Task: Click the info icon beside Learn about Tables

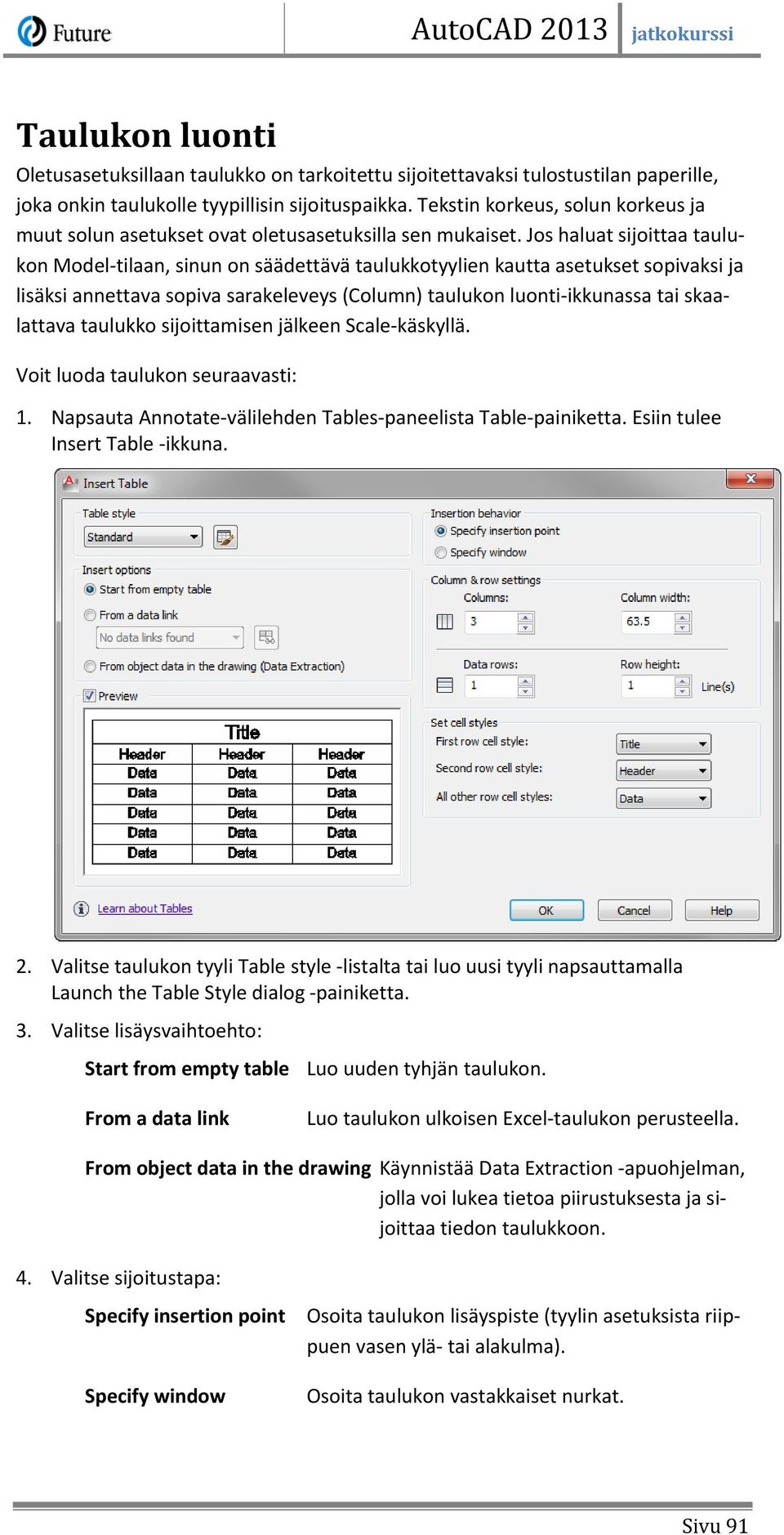Action: click(x=82, y=908)
